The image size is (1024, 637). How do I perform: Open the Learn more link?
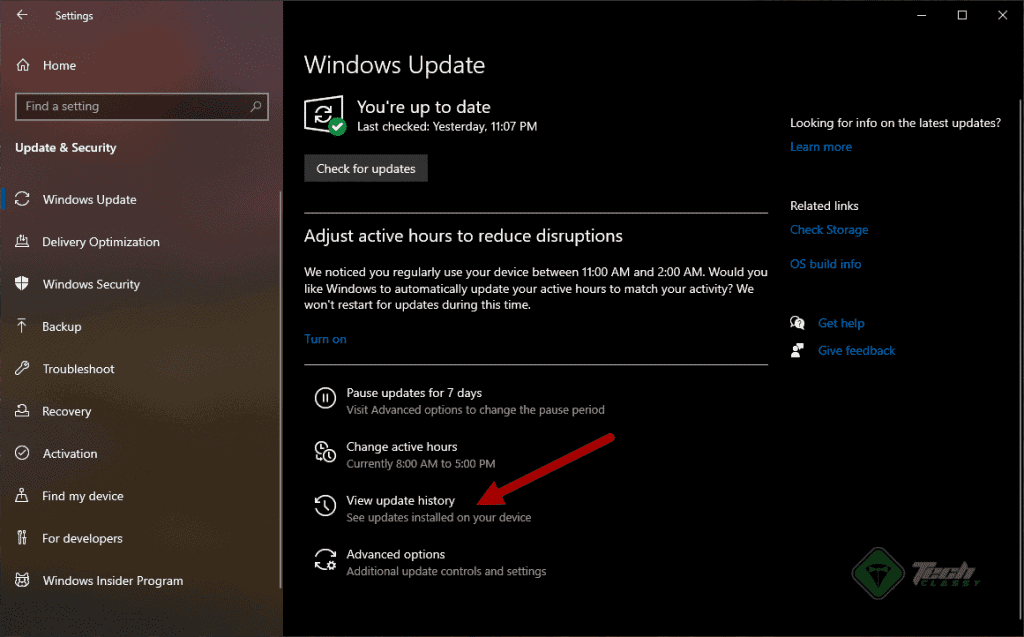pos(820,146)
